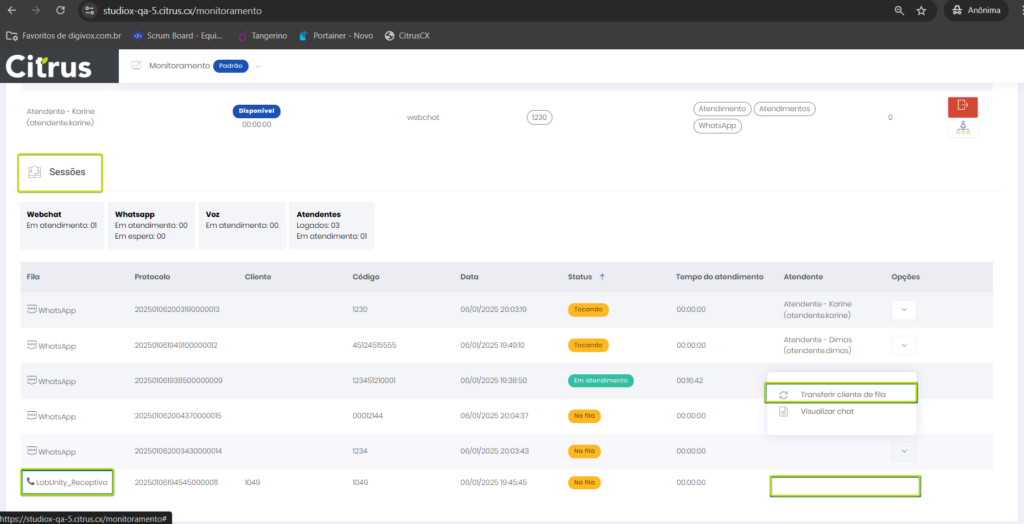
Task: Click the phone icon beside LabUnity_Receptiva
Action: coord(30,482)
